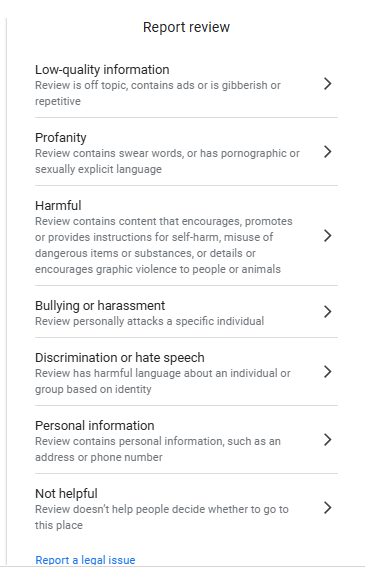This screenshot has width=365, height=567.
Task: Click the arrow icon on the Harmful row
Action: pyautogui.click(x=328, y=236)
